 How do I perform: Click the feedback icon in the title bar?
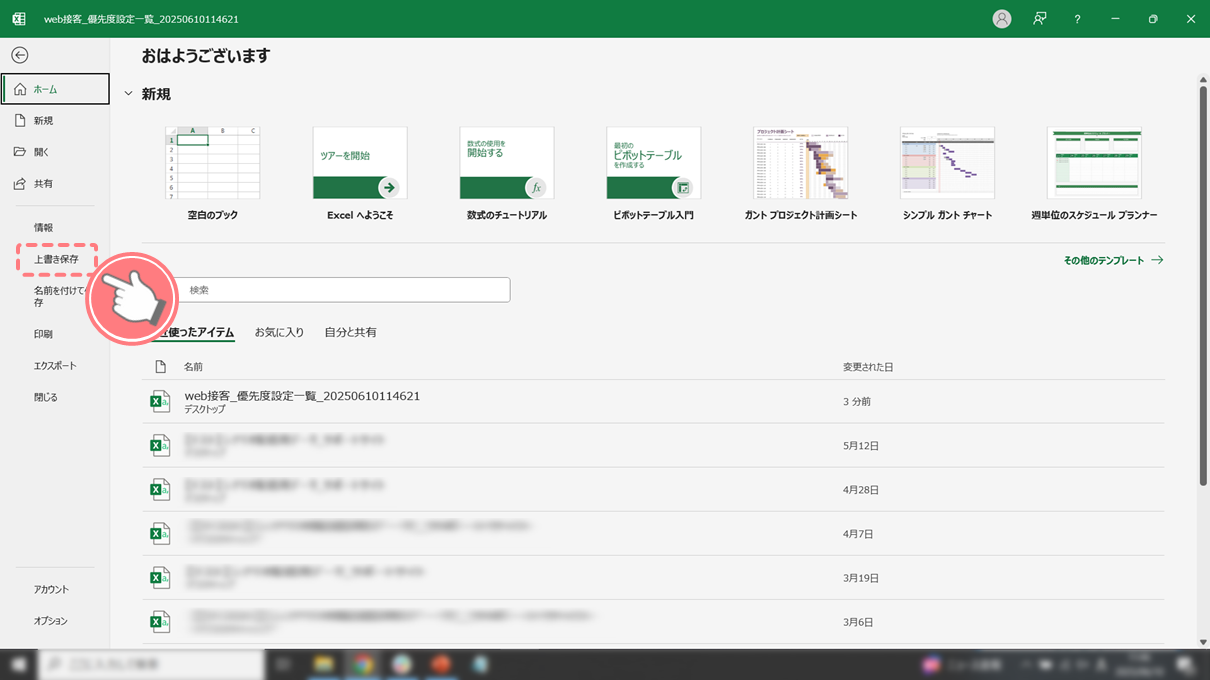click(1040, 19)
